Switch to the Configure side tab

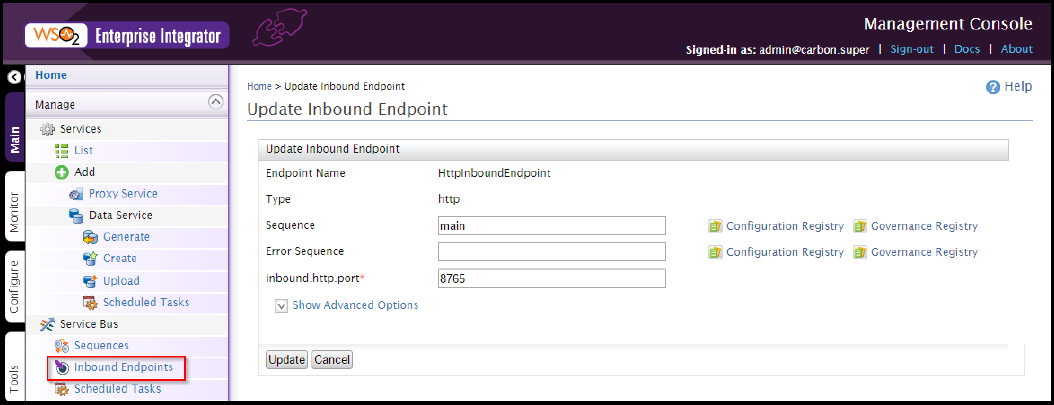(x=15, y=287)
